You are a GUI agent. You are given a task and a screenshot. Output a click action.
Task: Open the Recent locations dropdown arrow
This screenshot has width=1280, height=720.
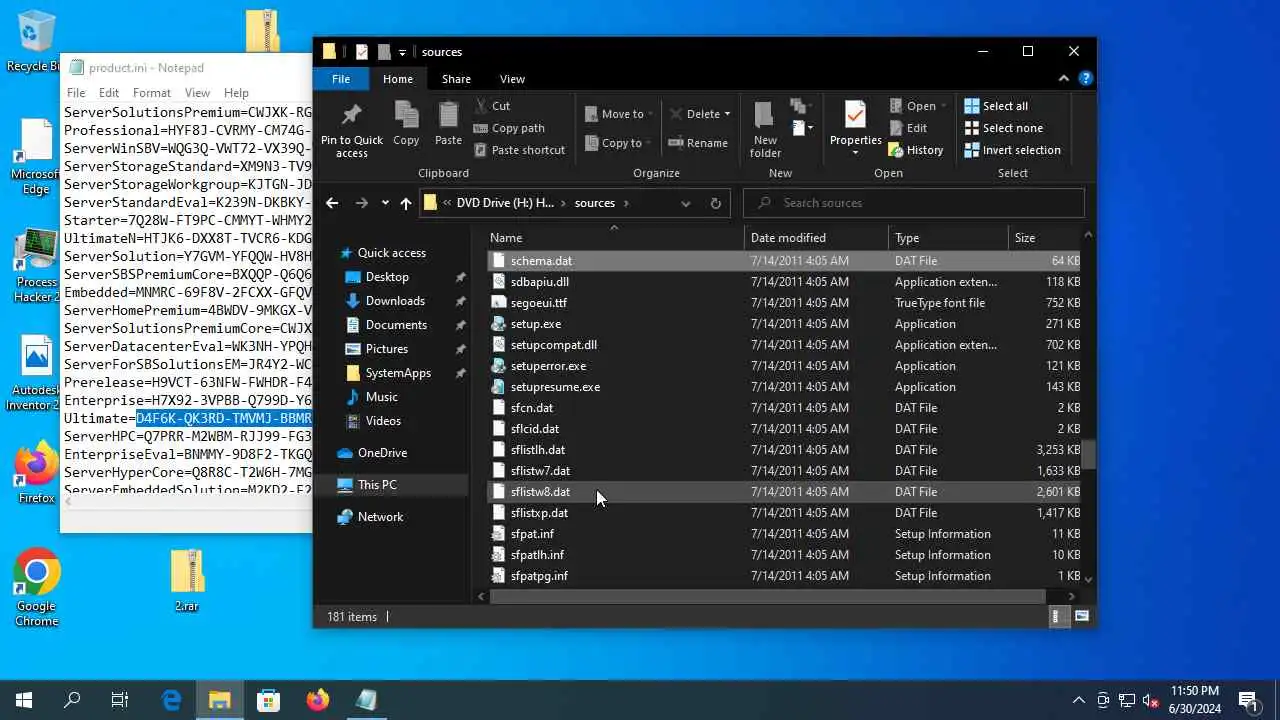click(x=385, y=203)
